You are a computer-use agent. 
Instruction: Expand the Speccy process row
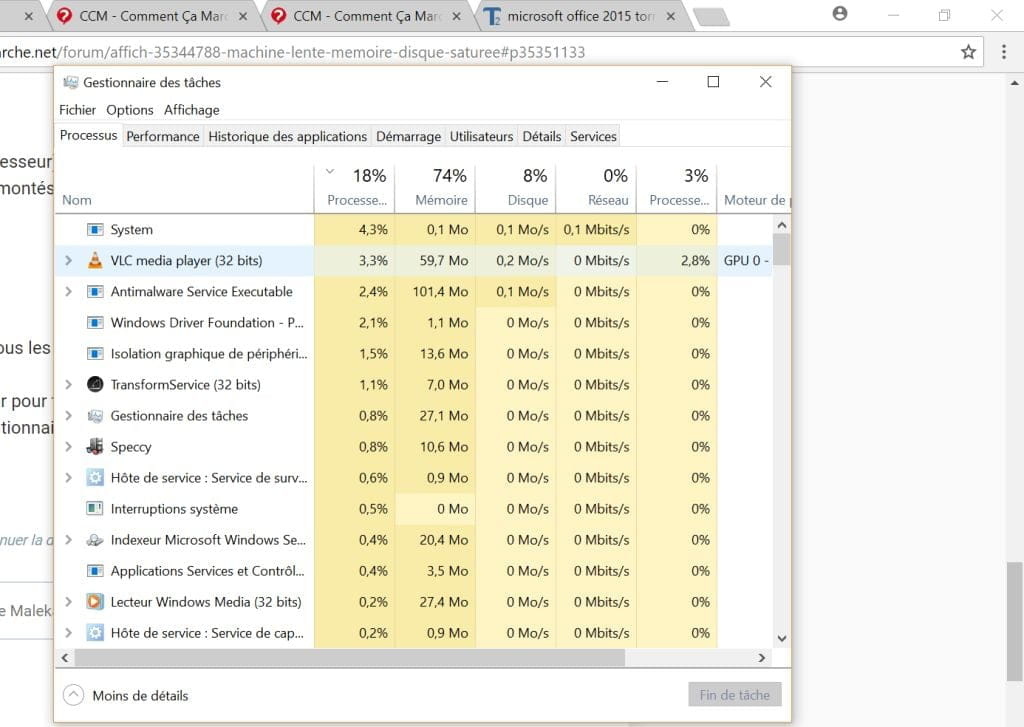tap(69, 447)
